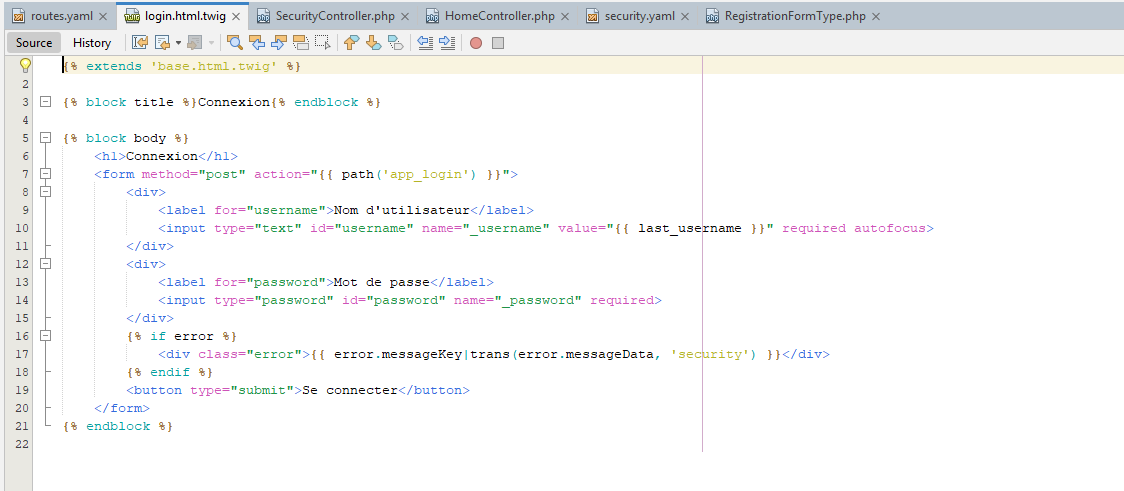The image size is (1124, 491).
Task: Click the label text 'Mot de passe'
Action: (x=381, y=282)
